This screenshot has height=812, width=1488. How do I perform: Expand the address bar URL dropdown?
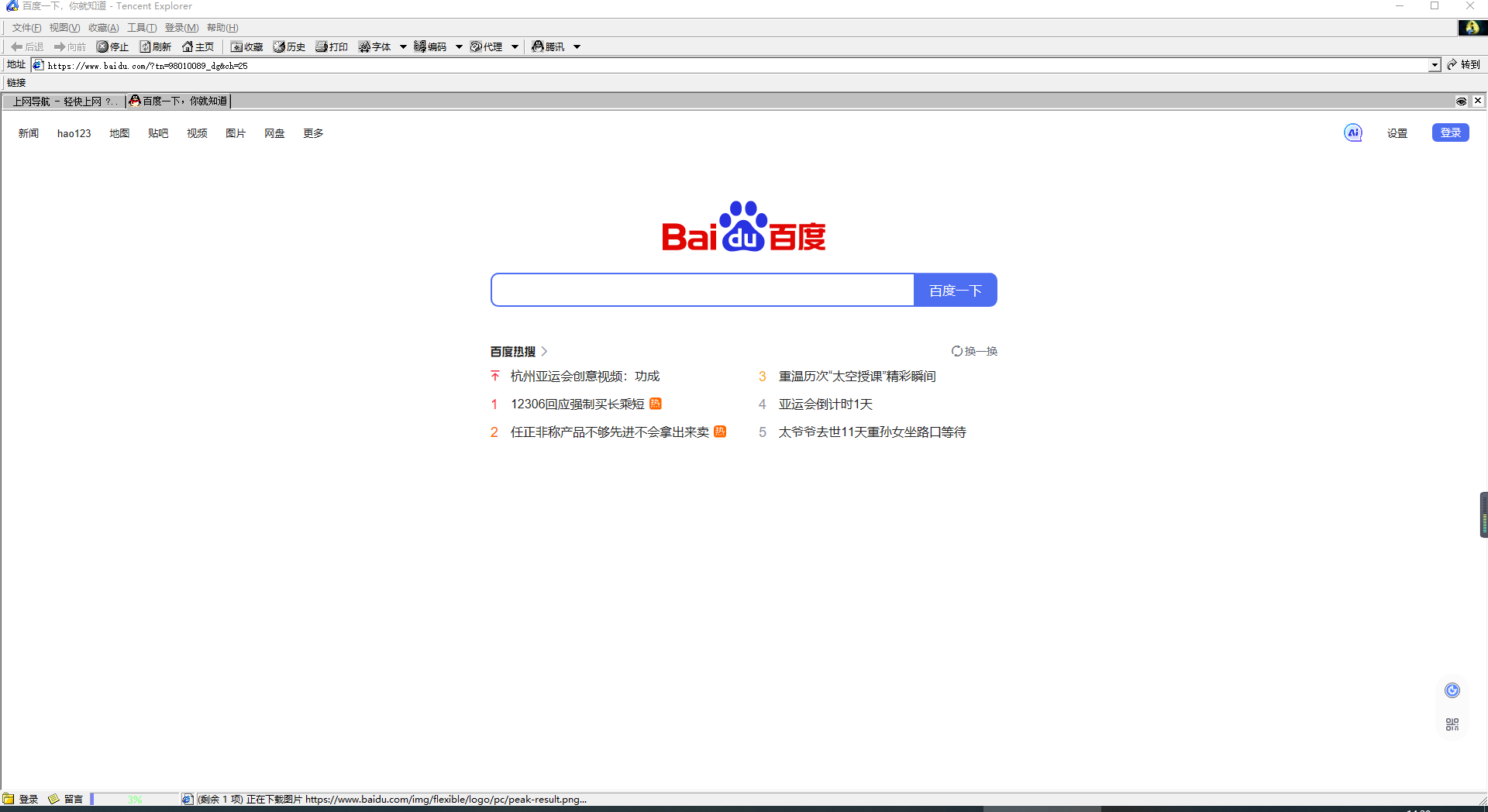[1435, 65]
